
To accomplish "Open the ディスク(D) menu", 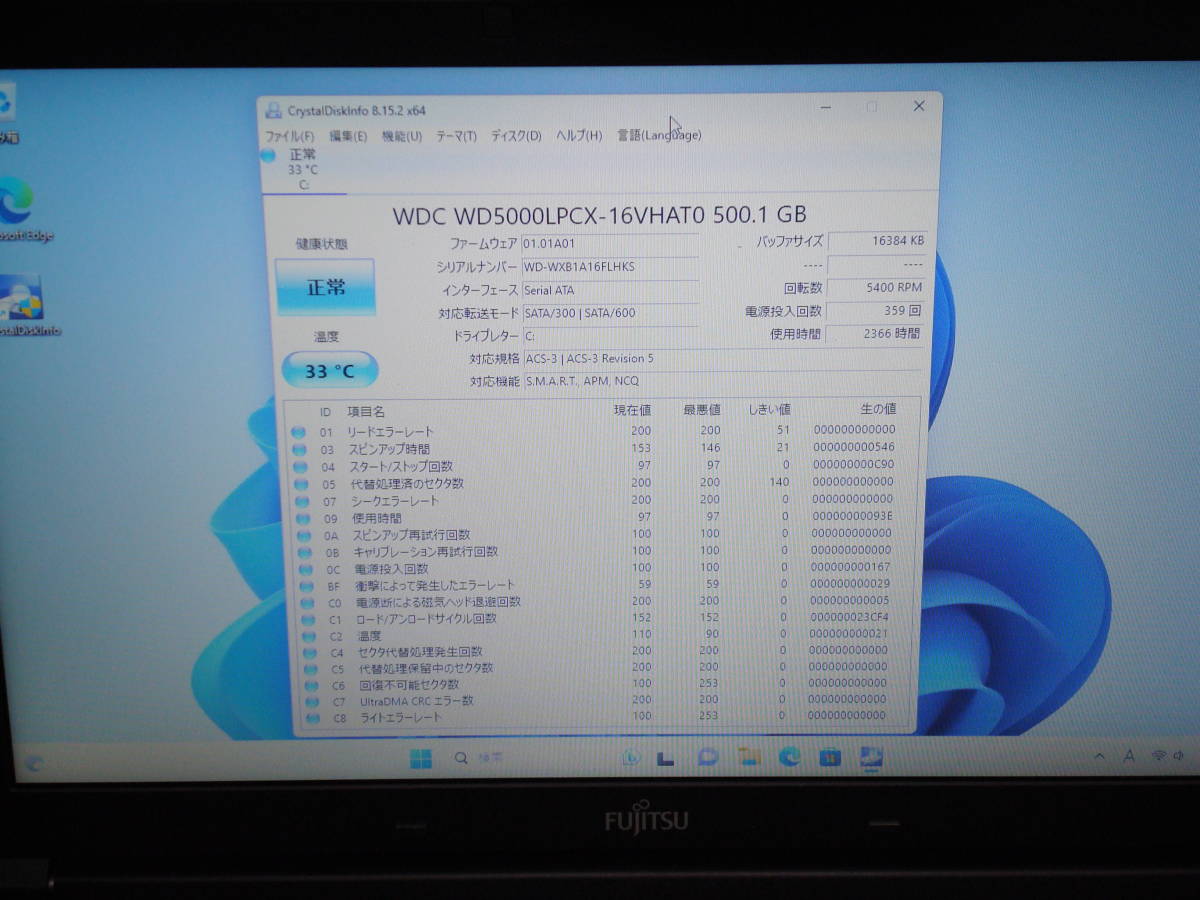I will tap(516, 135).
